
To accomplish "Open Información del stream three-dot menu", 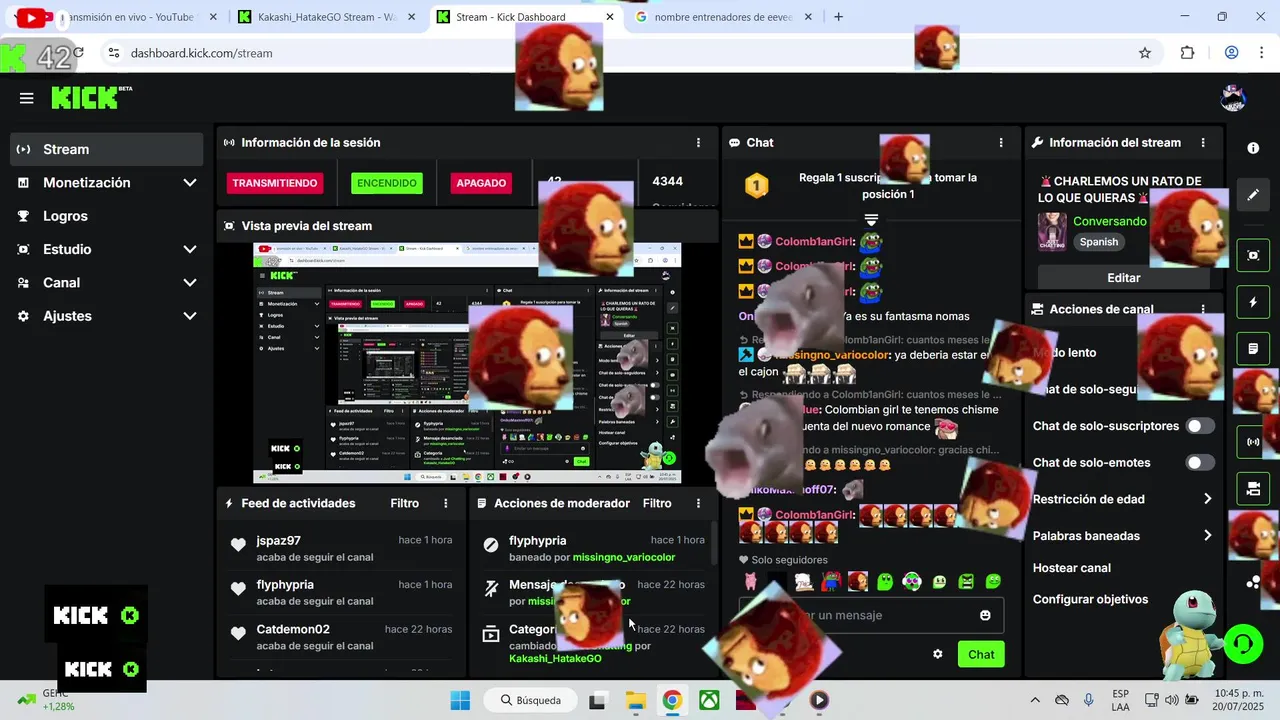I will pyautogui.click(x=1203, y=143).
